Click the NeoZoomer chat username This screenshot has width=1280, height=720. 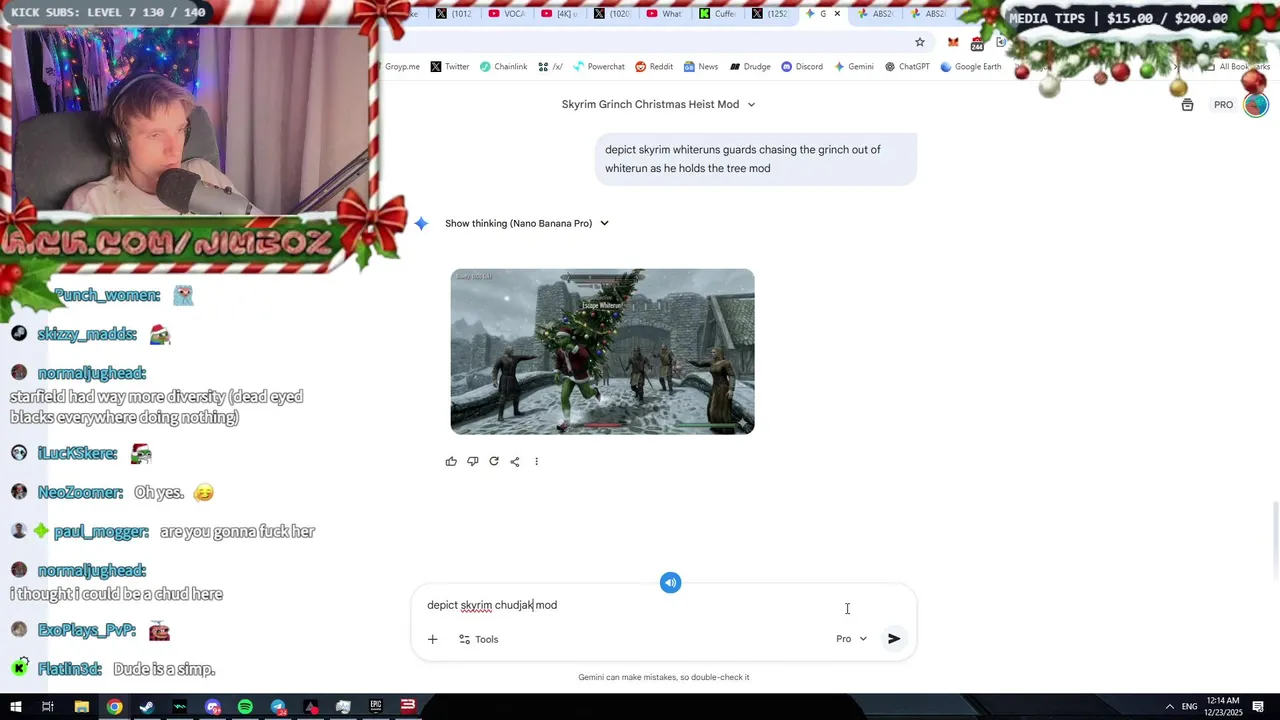click(80, 493)
